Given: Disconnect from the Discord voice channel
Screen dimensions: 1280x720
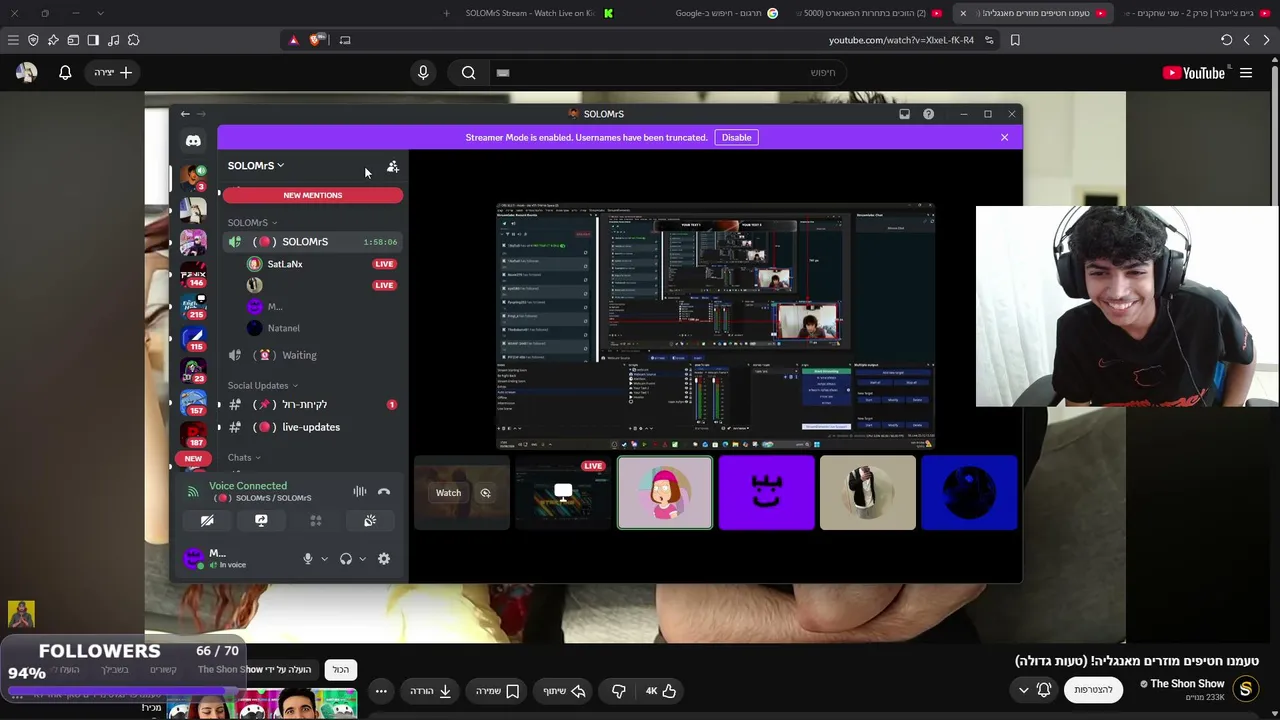Looking at the screenshot, I should (384, 491).
